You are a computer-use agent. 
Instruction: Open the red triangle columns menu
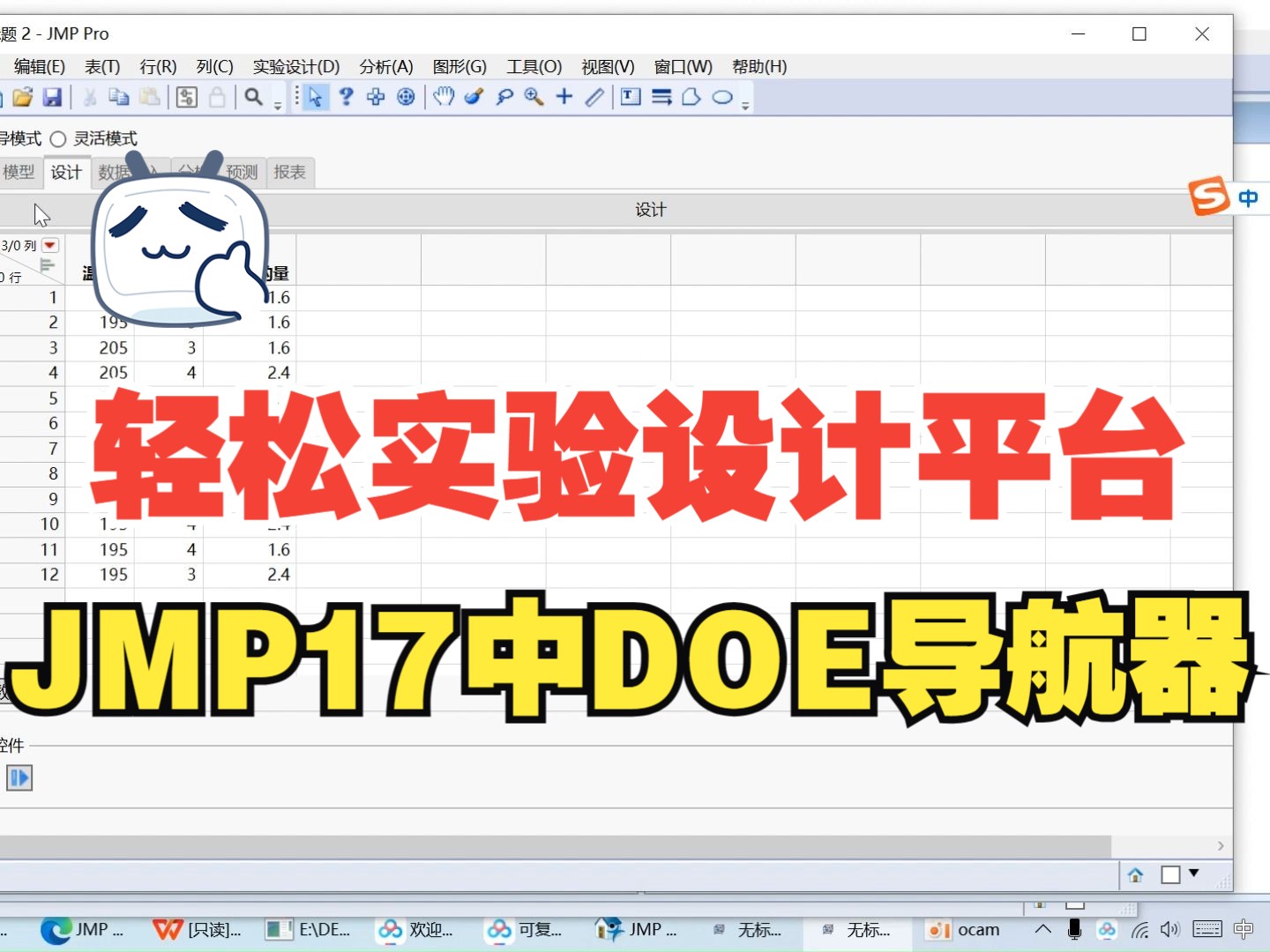click(50, 245)
